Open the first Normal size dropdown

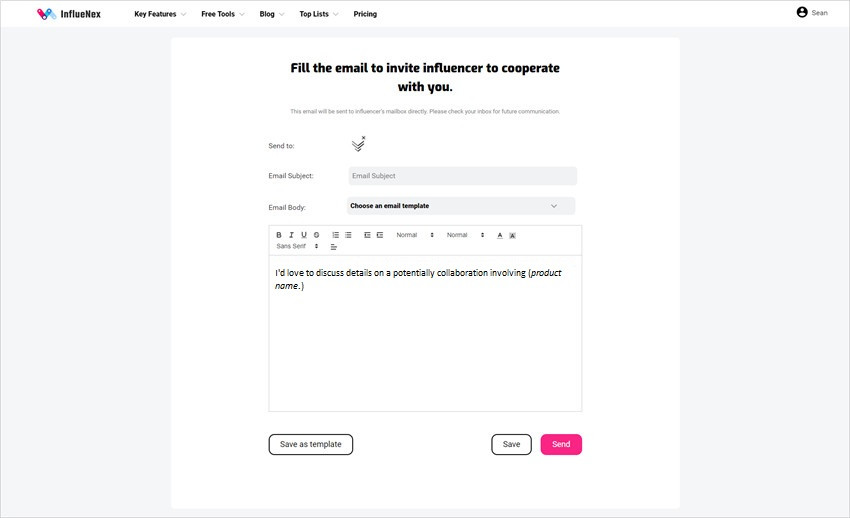415,235
